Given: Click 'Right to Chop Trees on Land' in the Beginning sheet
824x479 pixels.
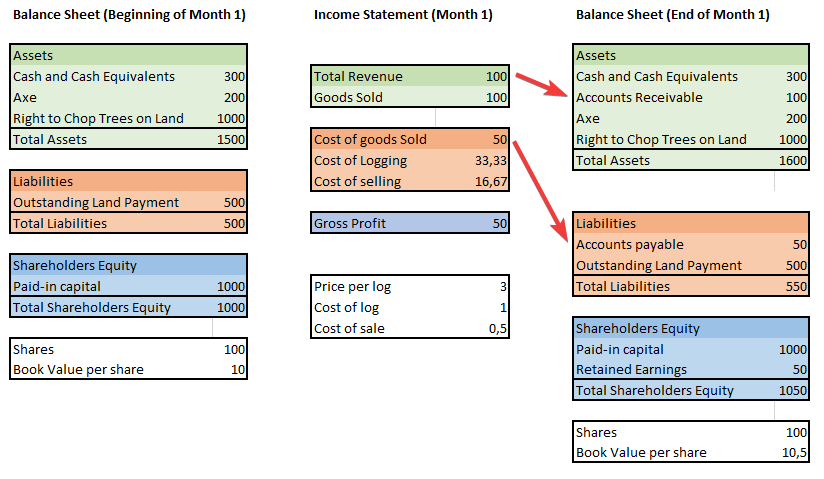Looking at the screenshot, I should (x=98, y=119).
